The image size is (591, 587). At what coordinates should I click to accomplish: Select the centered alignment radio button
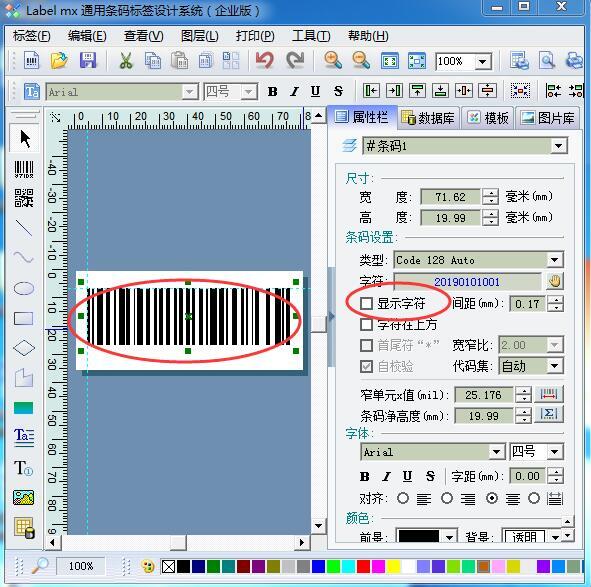pos(491,498)
